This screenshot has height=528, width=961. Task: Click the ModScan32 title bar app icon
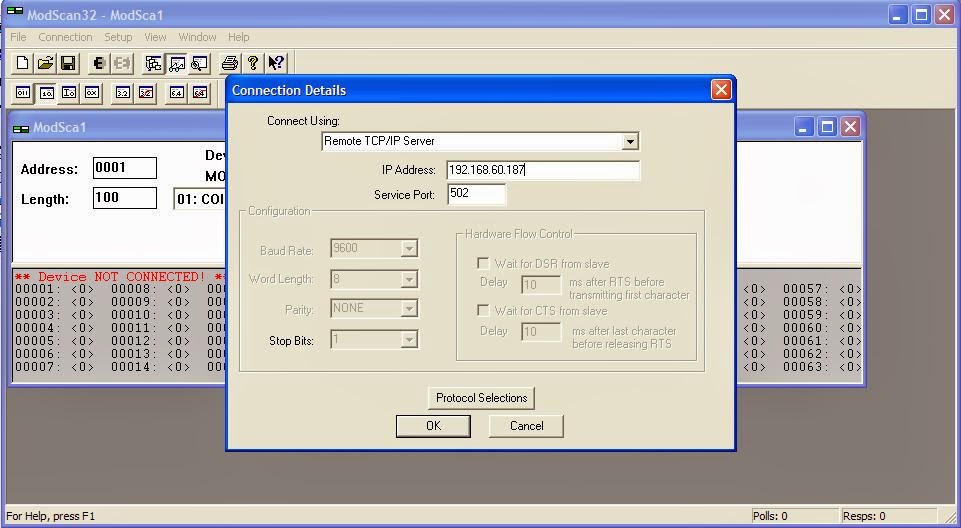click(15, 12)
